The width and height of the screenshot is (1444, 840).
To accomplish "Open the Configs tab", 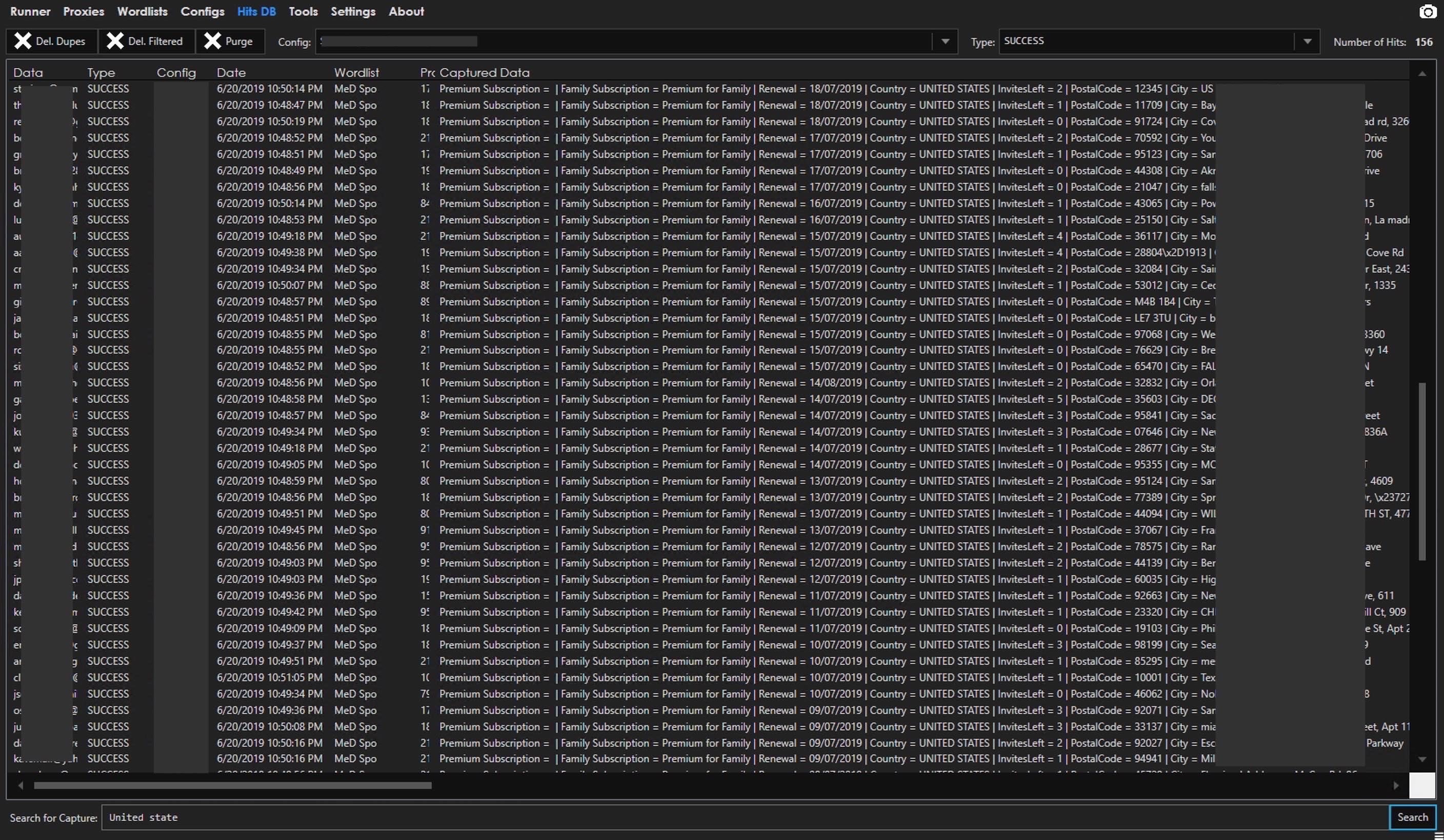I will click(x=202, y=11).
